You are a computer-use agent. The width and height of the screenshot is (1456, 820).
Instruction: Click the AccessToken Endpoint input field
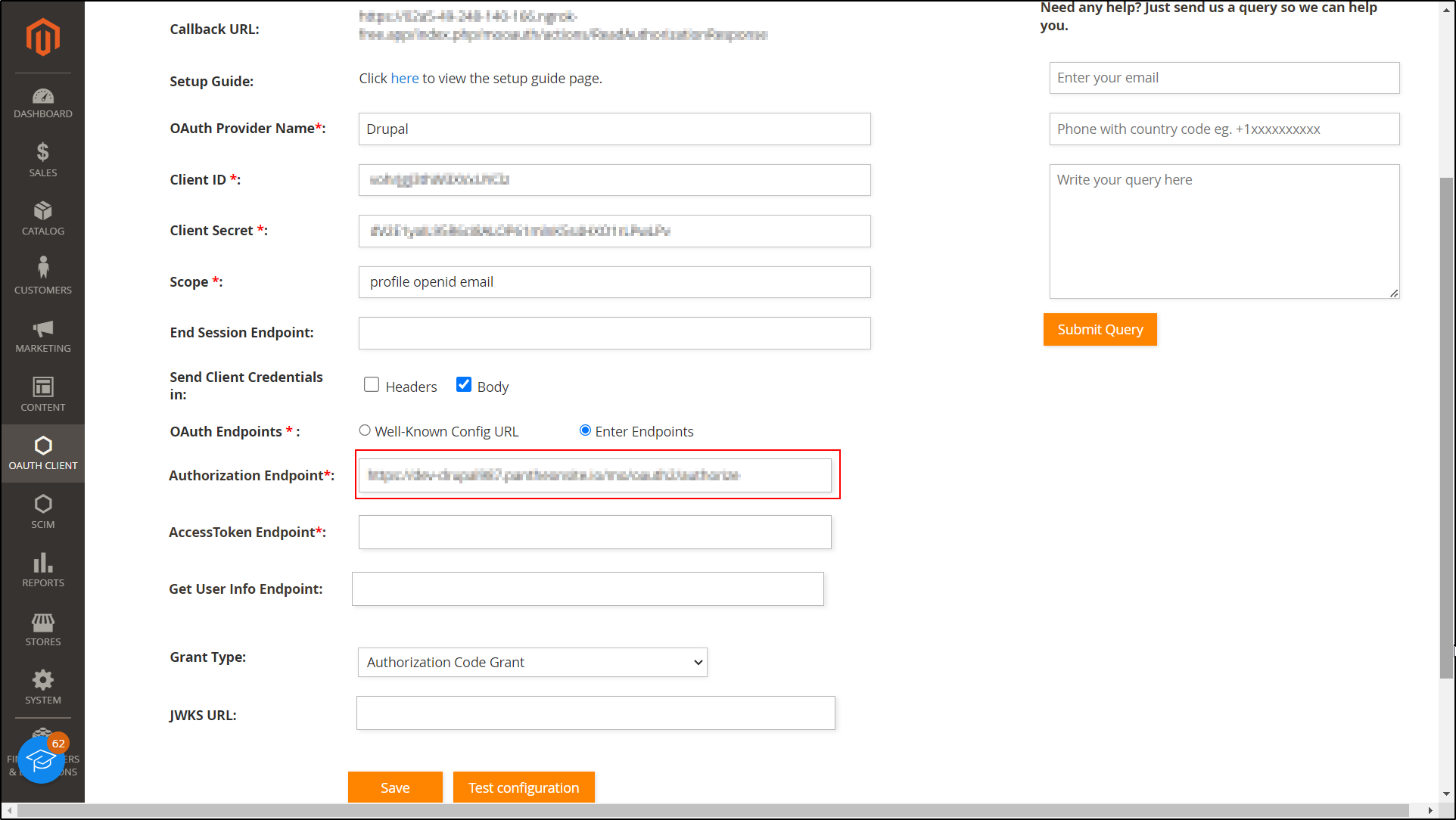tap(595, 533)
